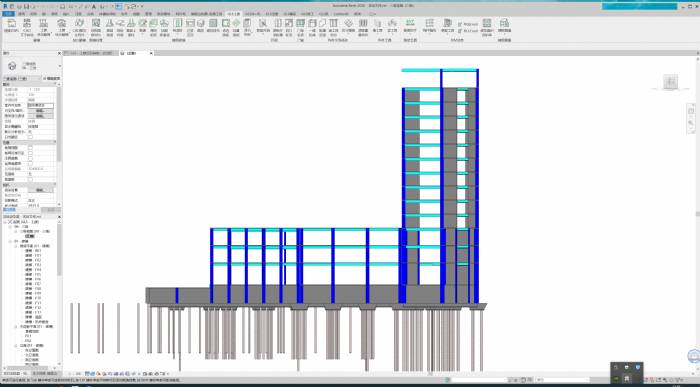Screen dimensions: 700x387
Task: Open the type selector dropdown in Properties
Action: (x=59, y=66)
